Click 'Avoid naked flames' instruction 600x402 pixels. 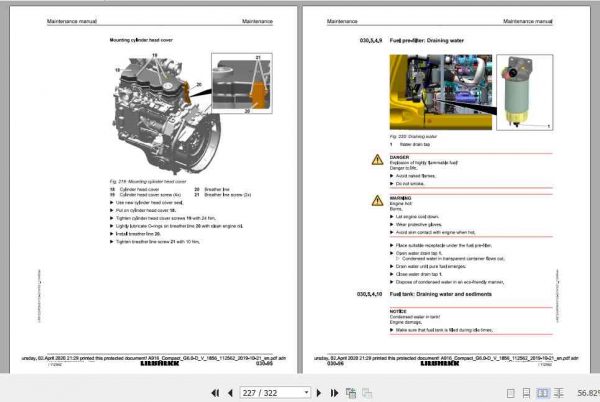(x=416, y=176)
